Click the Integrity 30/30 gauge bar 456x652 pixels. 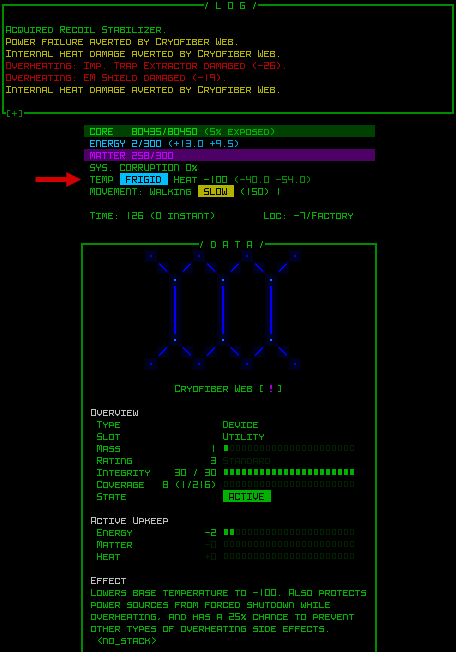(289, 472)
